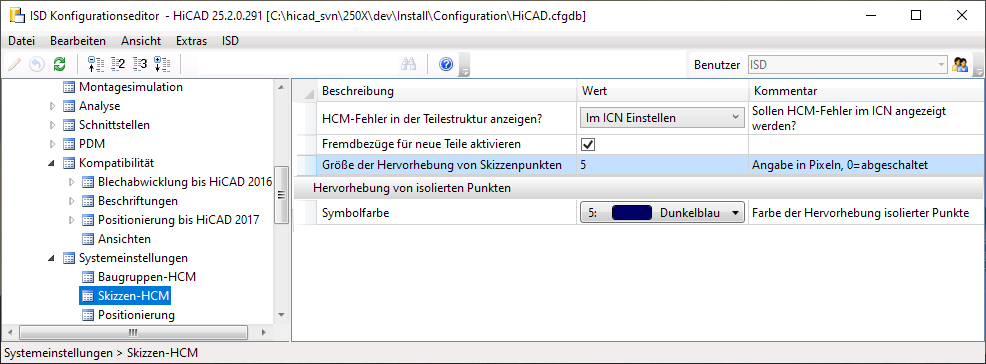Open the Symbolfarbe Dunkelblau color dropdown
The width and height of the screenshot is (986, 364).
tap(662, 213)
